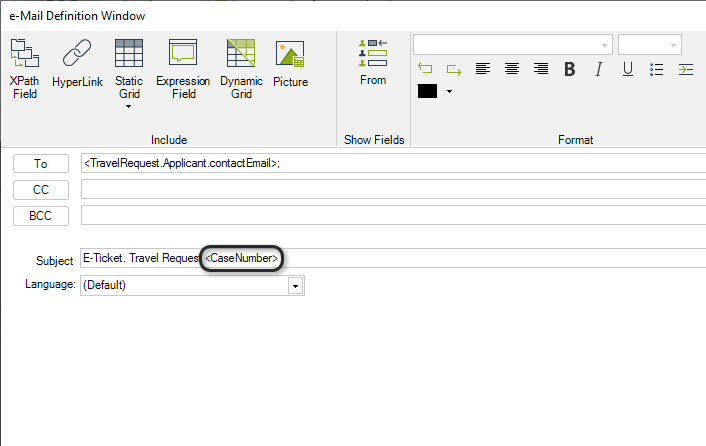Show the From field

pos(373,62)
